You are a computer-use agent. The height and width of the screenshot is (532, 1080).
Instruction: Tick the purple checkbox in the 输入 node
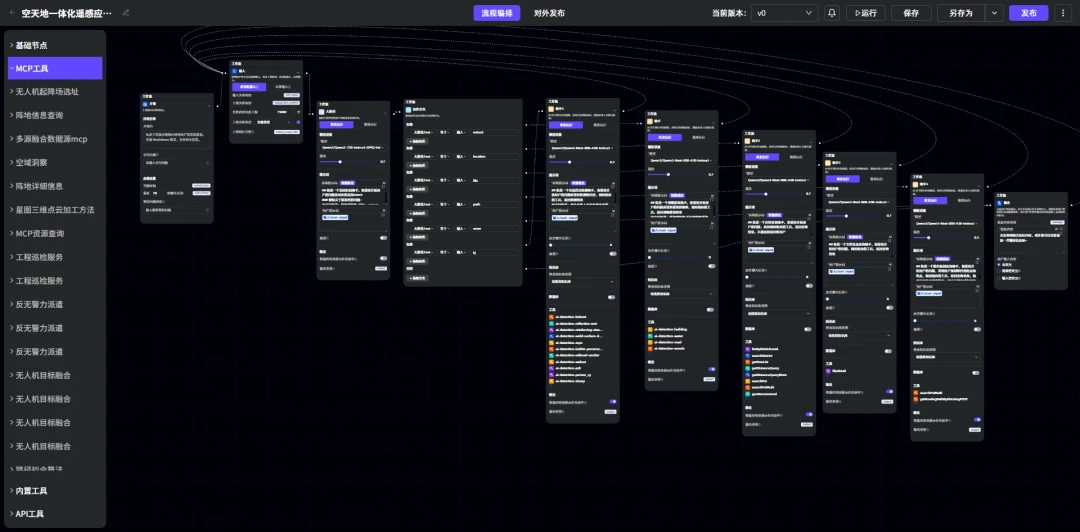(x=298, y=122)
